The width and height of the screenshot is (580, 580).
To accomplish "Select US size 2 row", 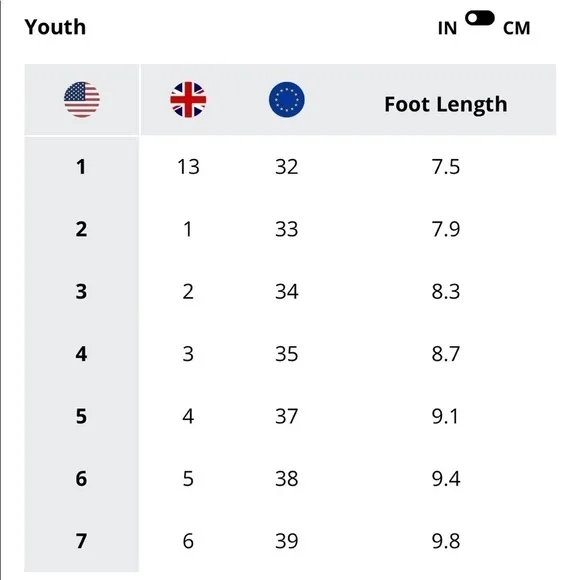I will (290, 229).
